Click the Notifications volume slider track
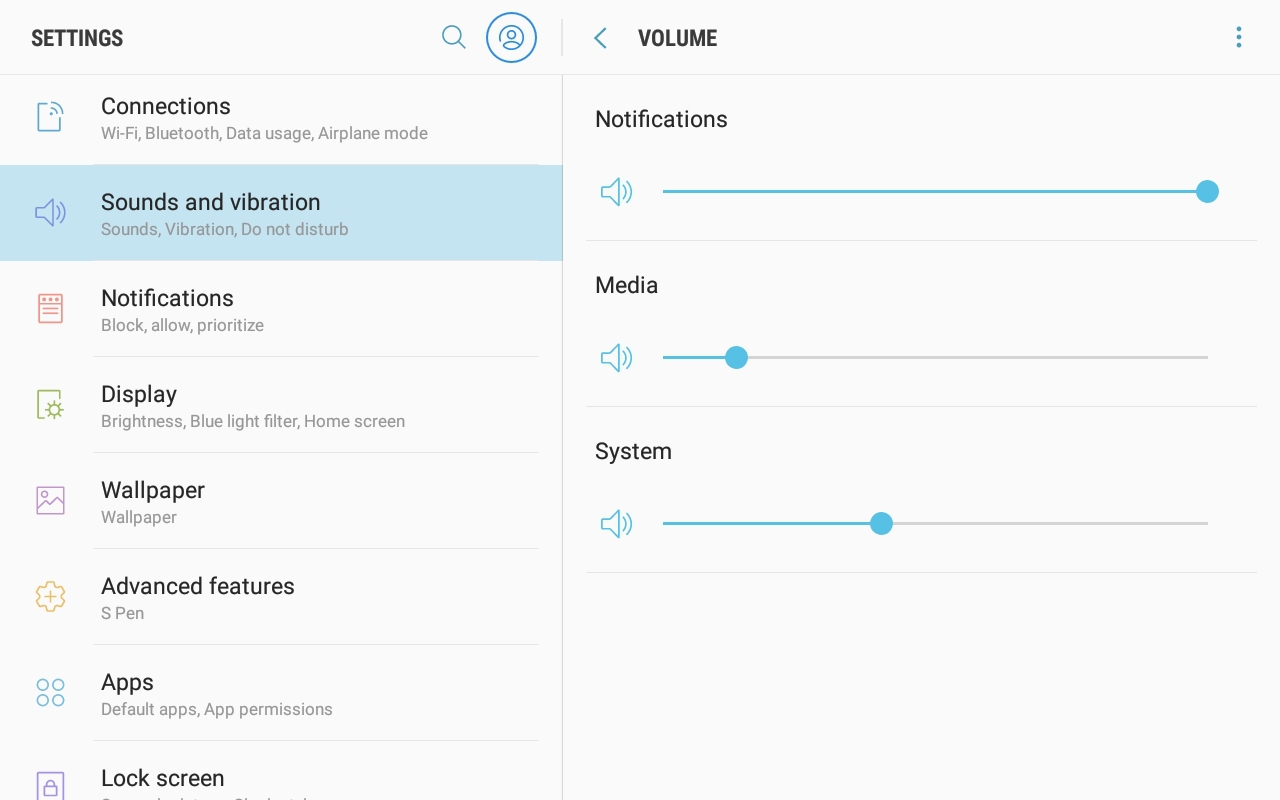 coord(935,191)
